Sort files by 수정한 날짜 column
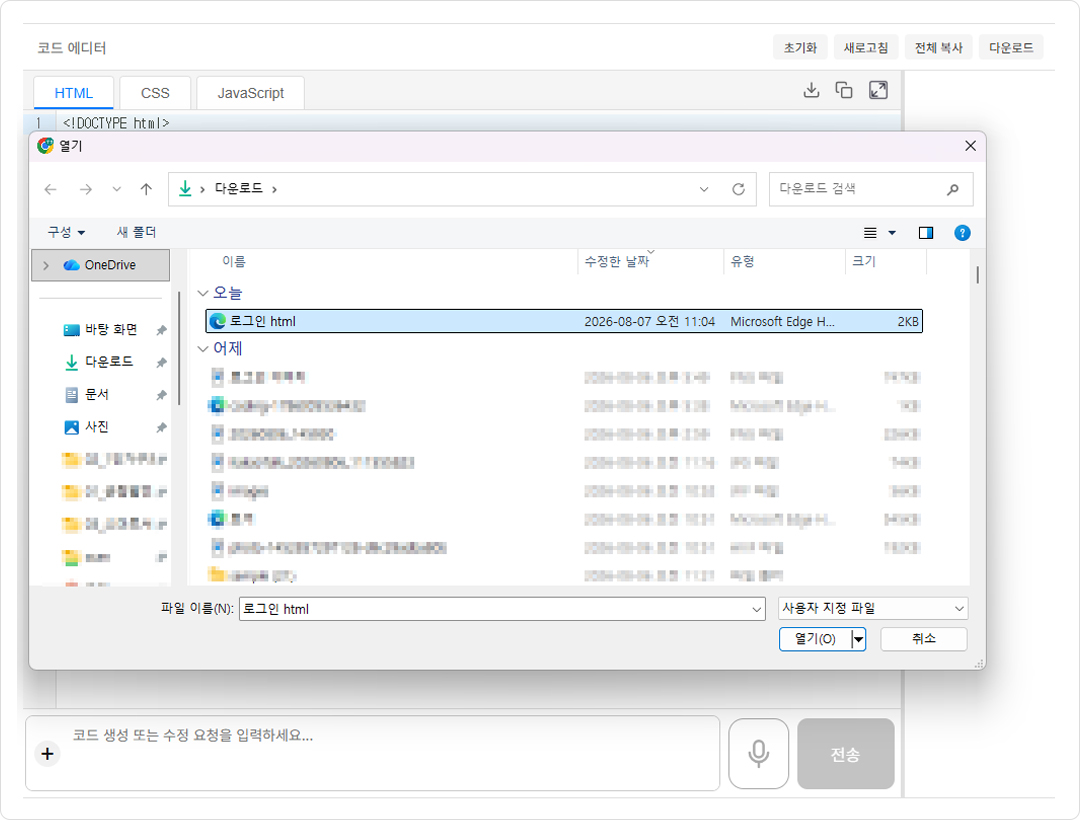The height and width of the screenshot is (820, 1080). [x=616, y=262]
